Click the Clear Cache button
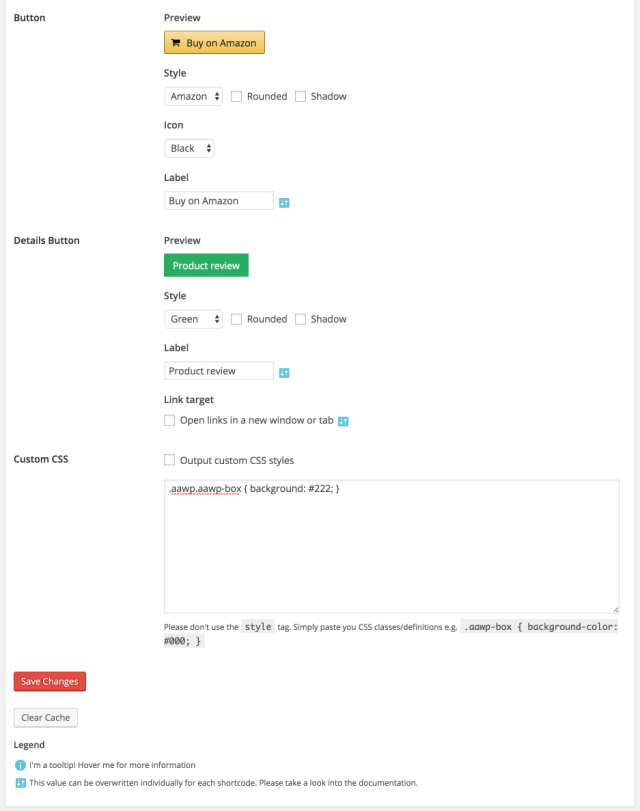Screen dimensions: 640x811 (x=45, y=718)
